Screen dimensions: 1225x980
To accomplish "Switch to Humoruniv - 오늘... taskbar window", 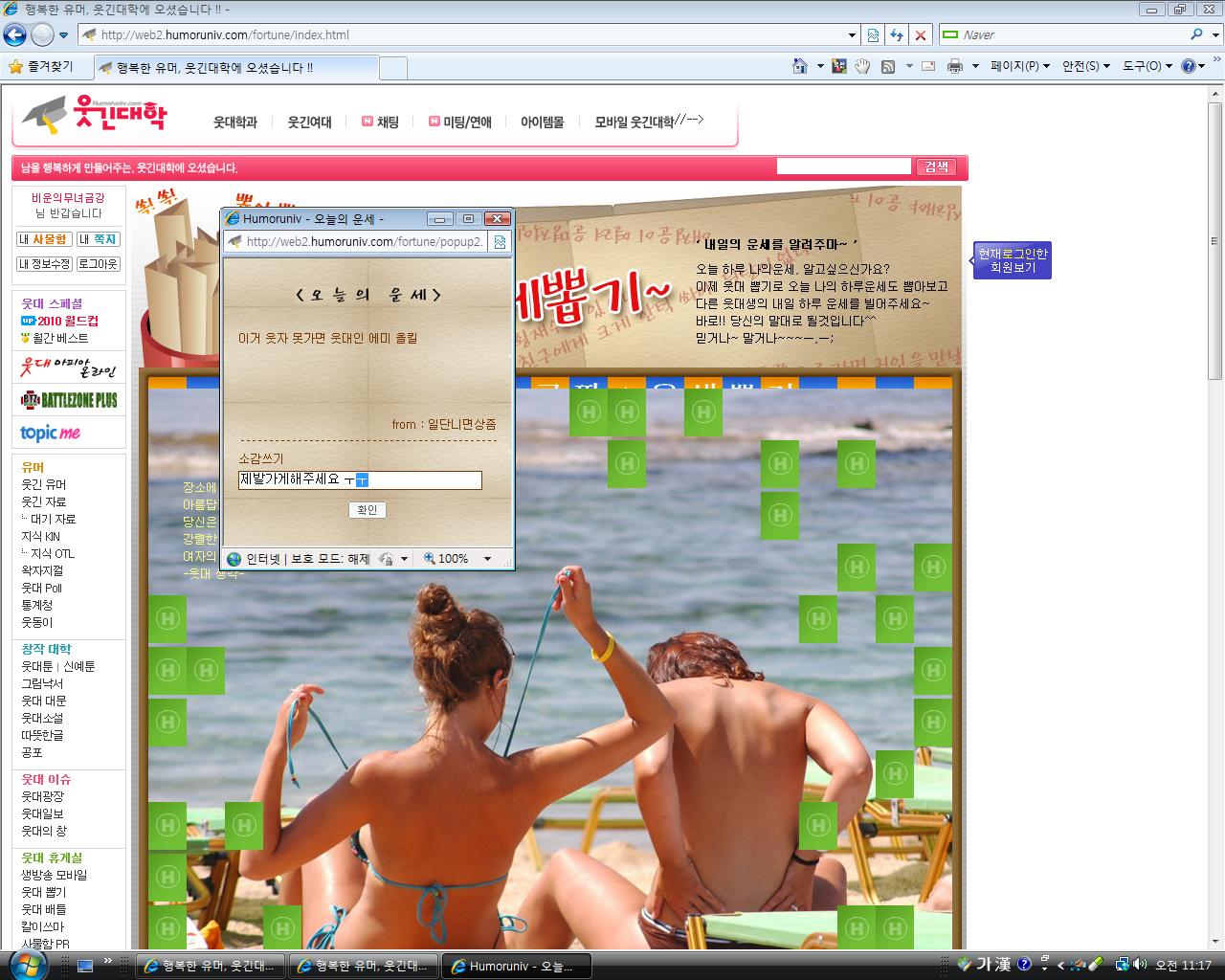I will click(518, 966).
